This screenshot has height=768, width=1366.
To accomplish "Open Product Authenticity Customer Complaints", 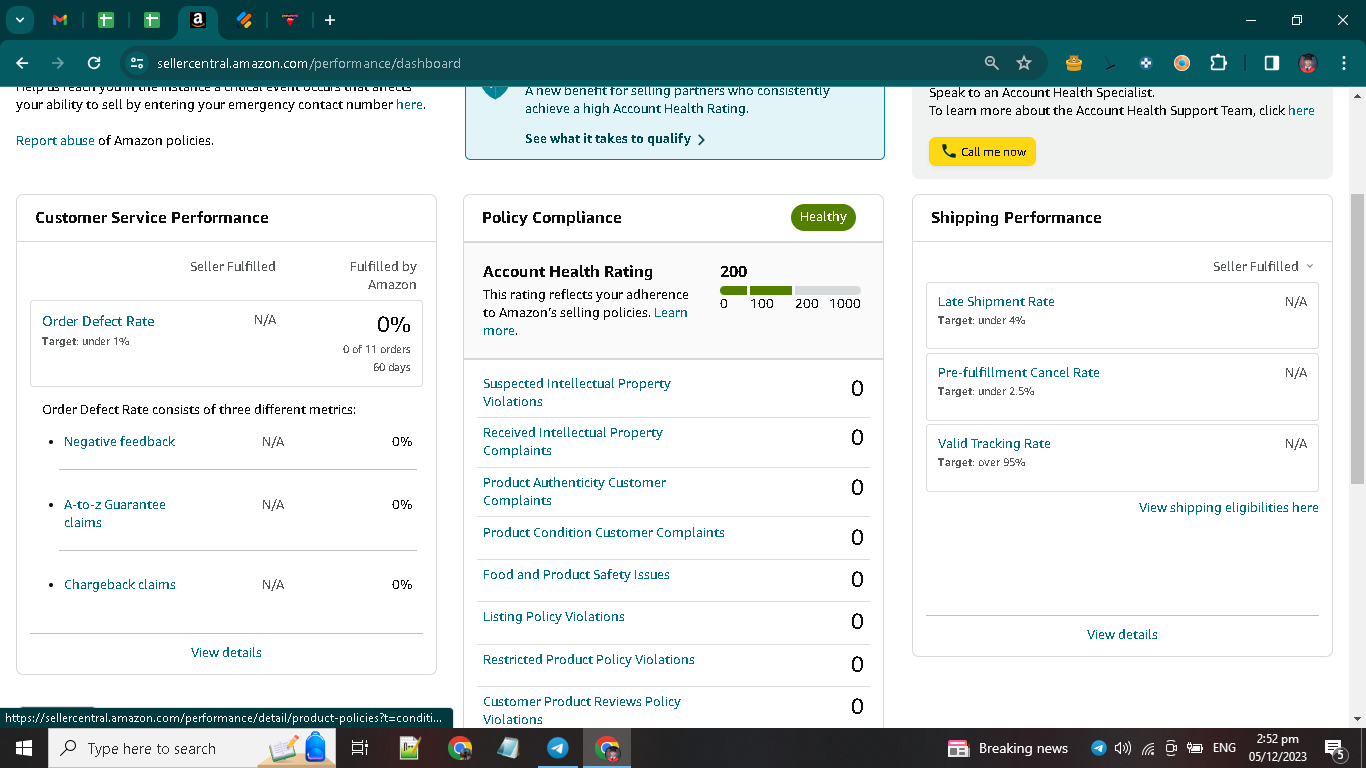I will coord(574,491).
